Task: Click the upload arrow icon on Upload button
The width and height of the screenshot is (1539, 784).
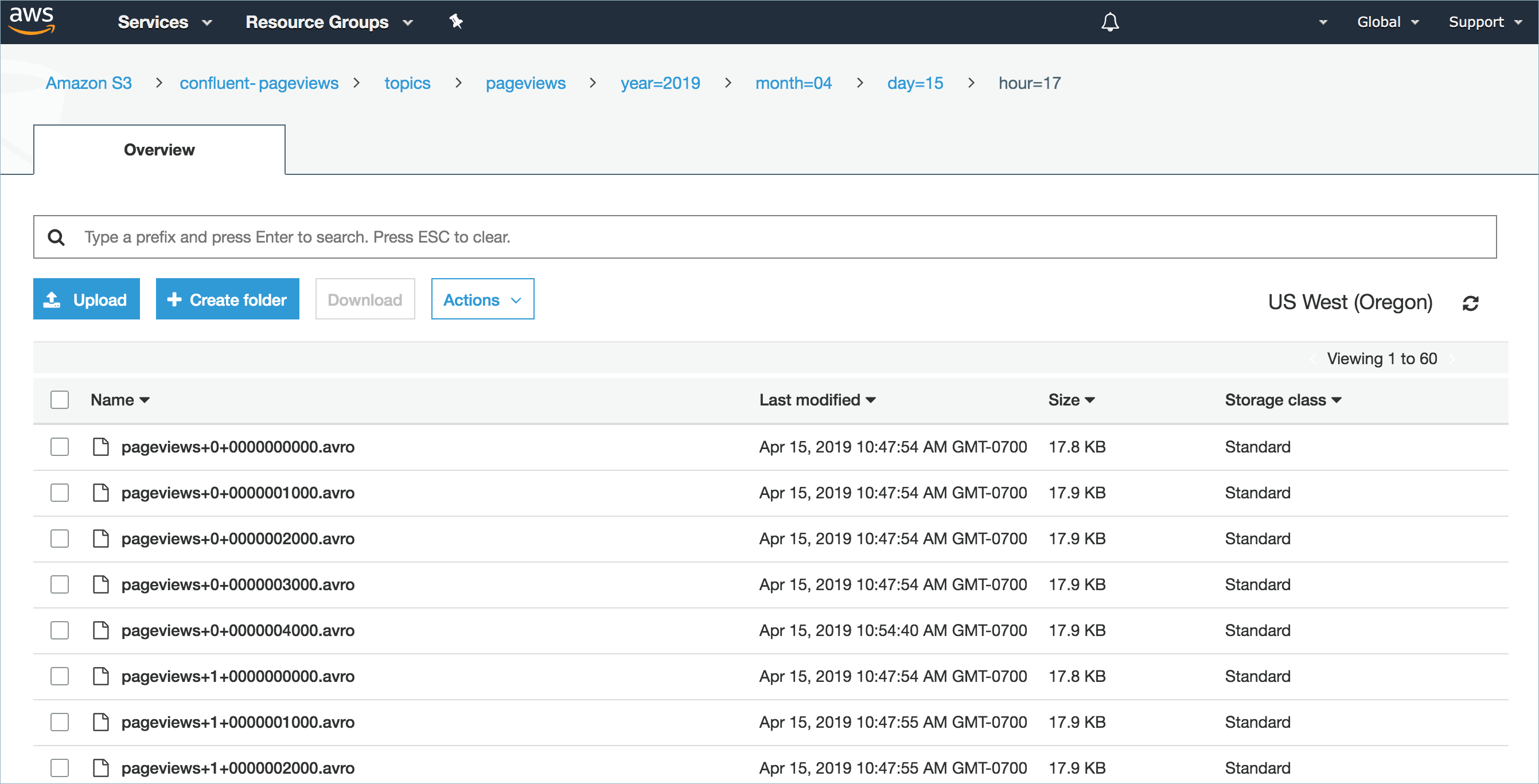Action: [x=53, y=299]
